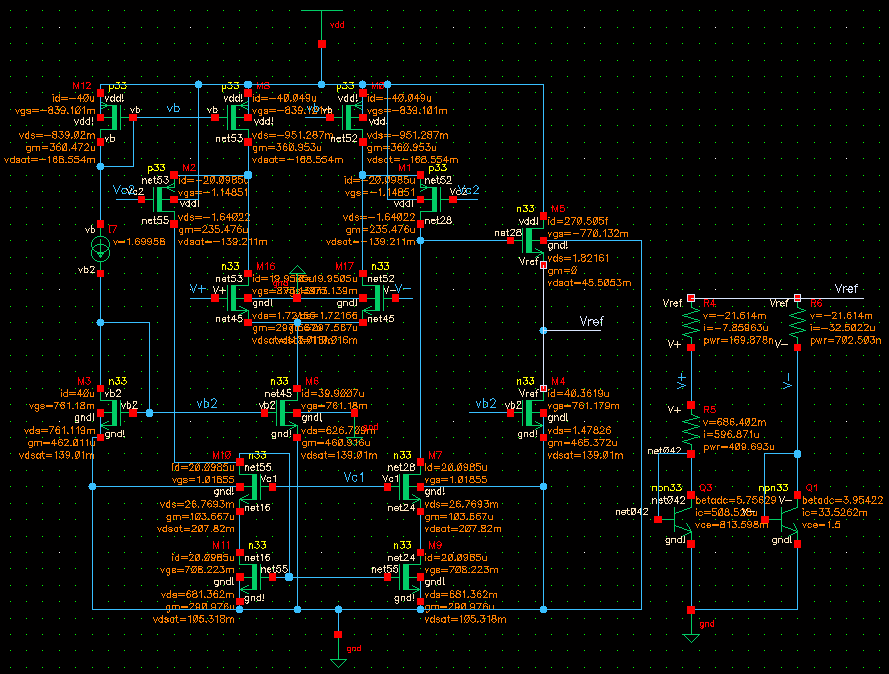The image size is (889, 674).
Task: Select resistor R4 symbol
Action: 691,323
